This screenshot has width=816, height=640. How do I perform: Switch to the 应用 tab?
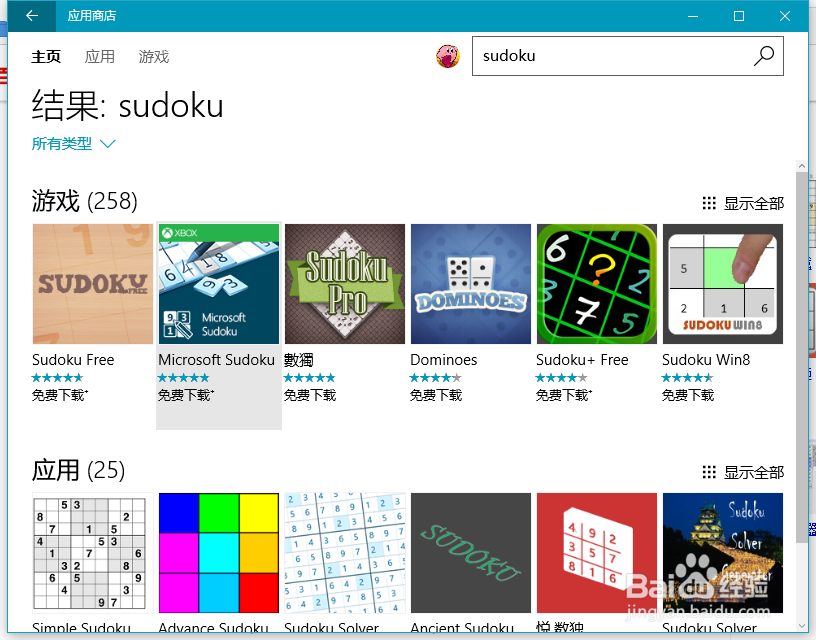tap(99, 56)
